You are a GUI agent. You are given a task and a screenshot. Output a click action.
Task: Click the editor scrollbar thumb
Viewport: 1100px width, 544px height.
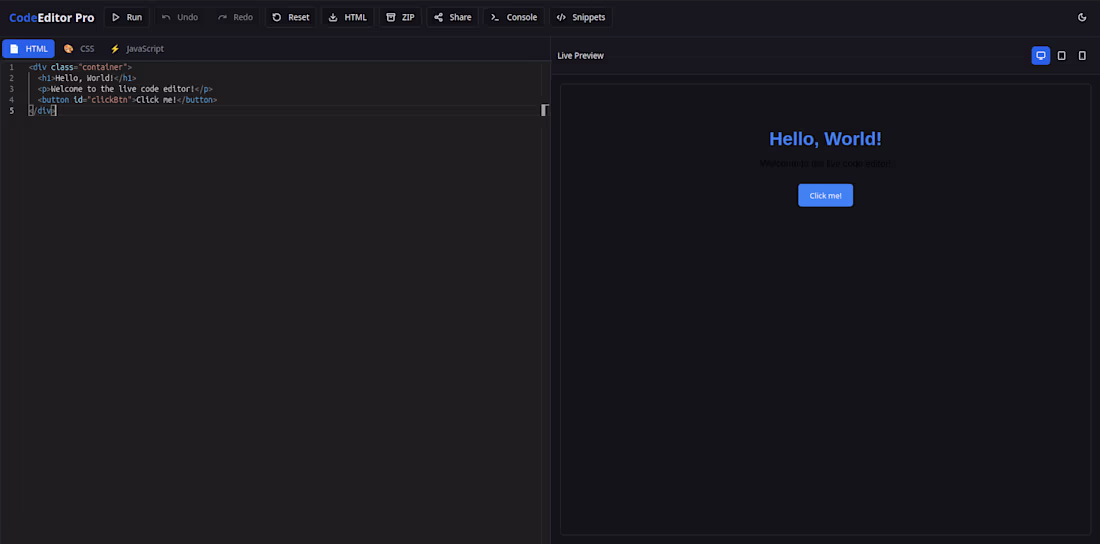(x=545, y=110)
